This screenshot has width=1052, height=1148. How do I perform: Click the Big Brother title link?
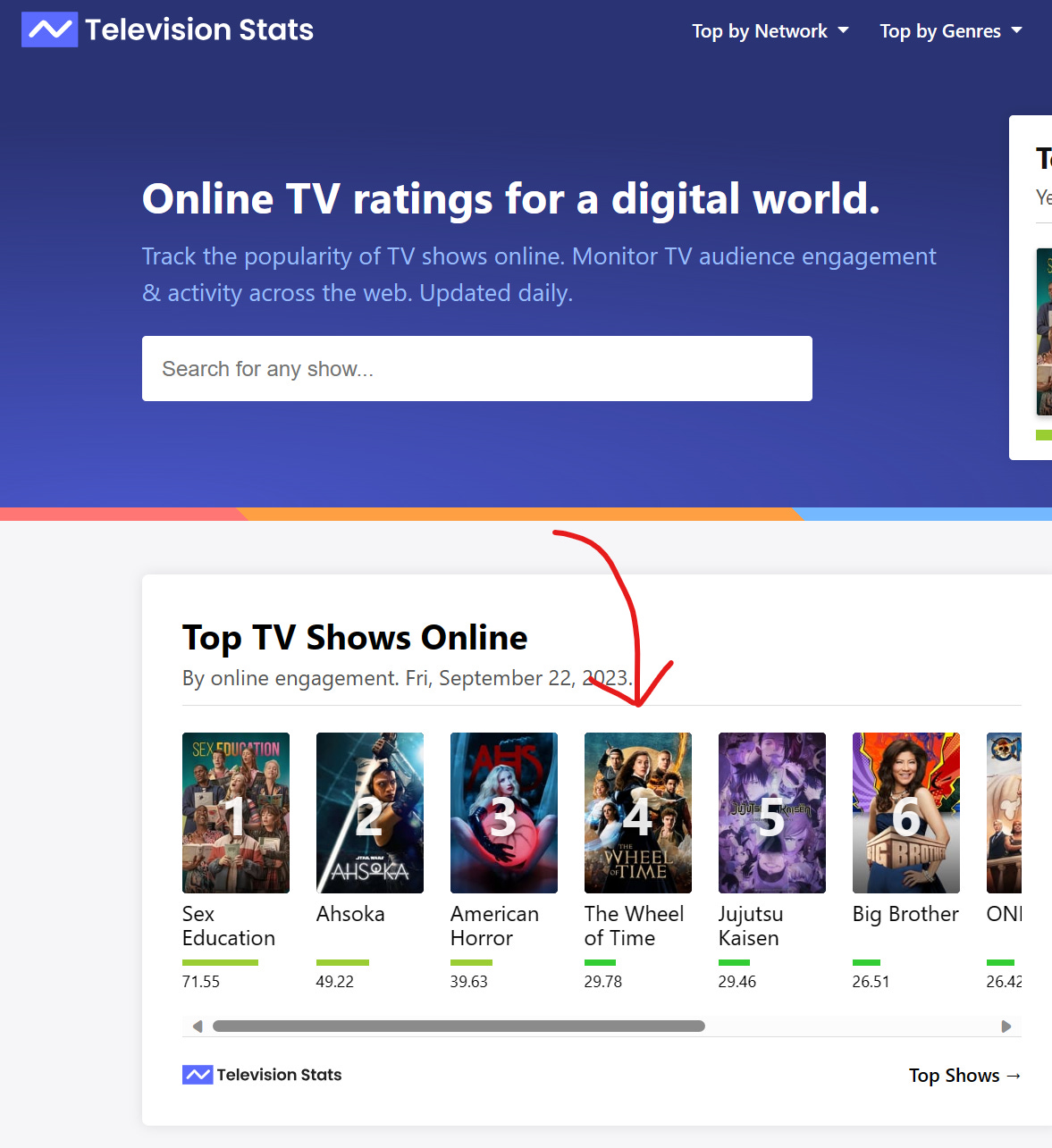pos(905,914)
